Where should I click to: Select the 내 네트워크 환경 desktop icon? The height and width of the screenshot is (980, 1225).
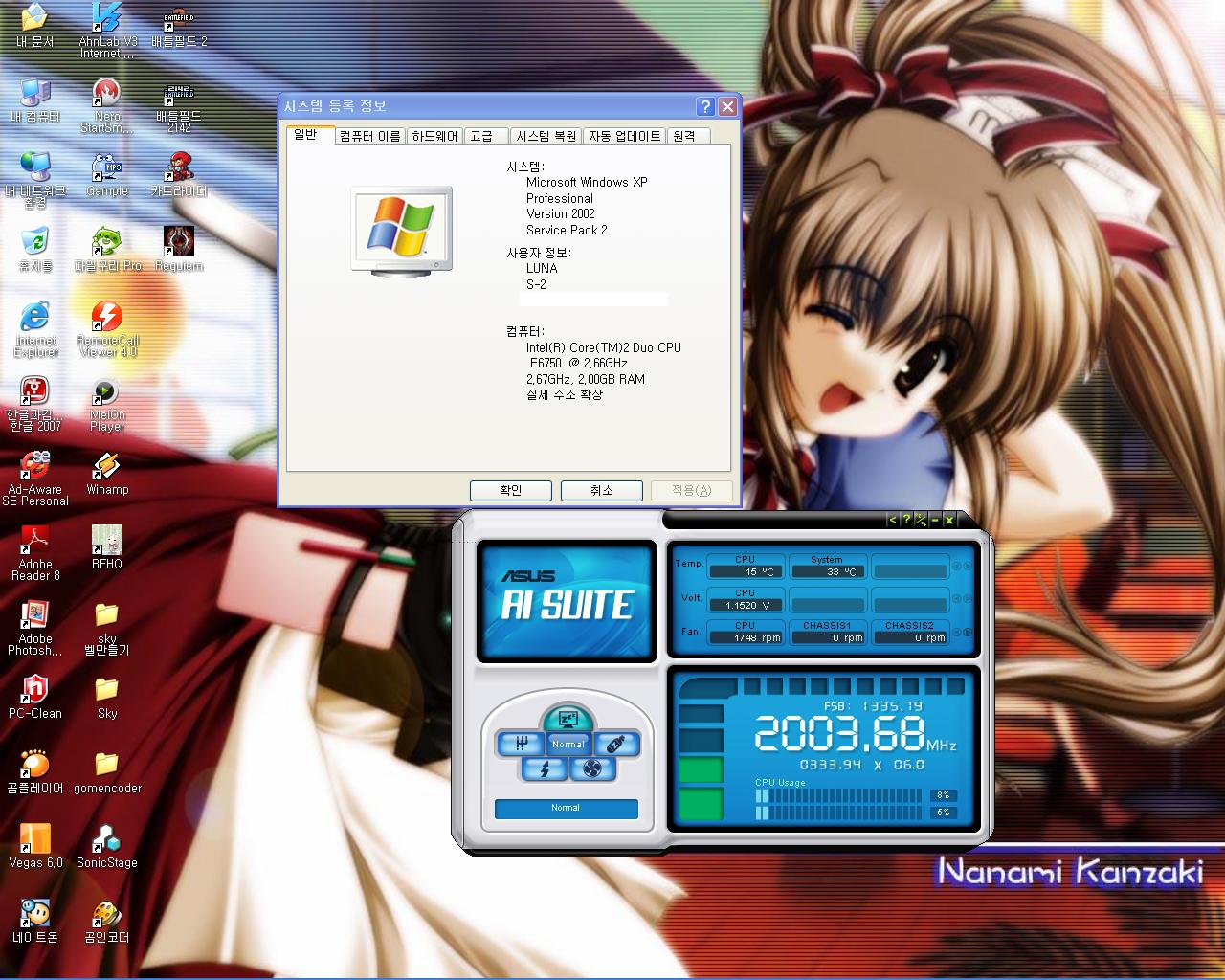pos(35,180)
